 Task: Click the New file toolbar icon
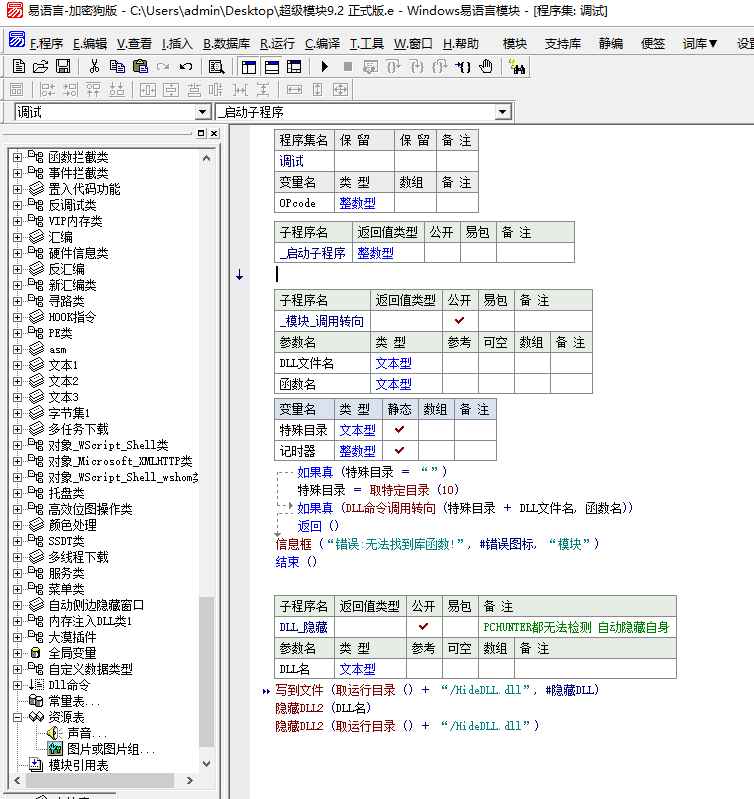(x=18, y=67)
